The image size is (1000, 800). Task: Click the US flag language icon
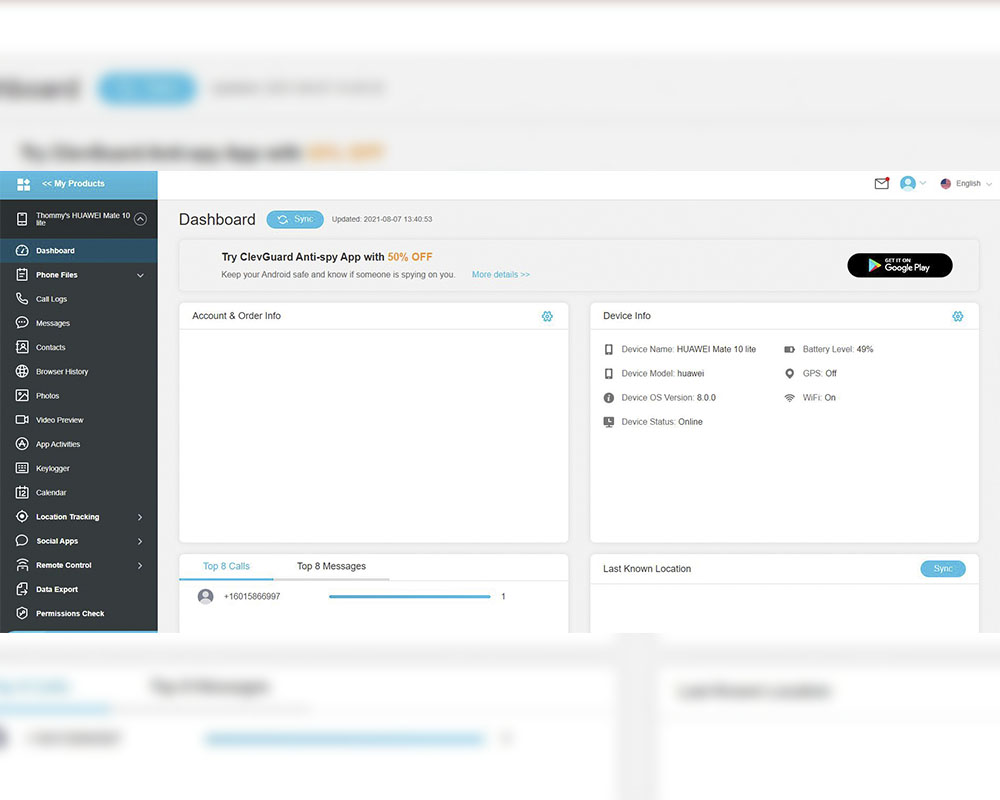click(x=946, y=184)
